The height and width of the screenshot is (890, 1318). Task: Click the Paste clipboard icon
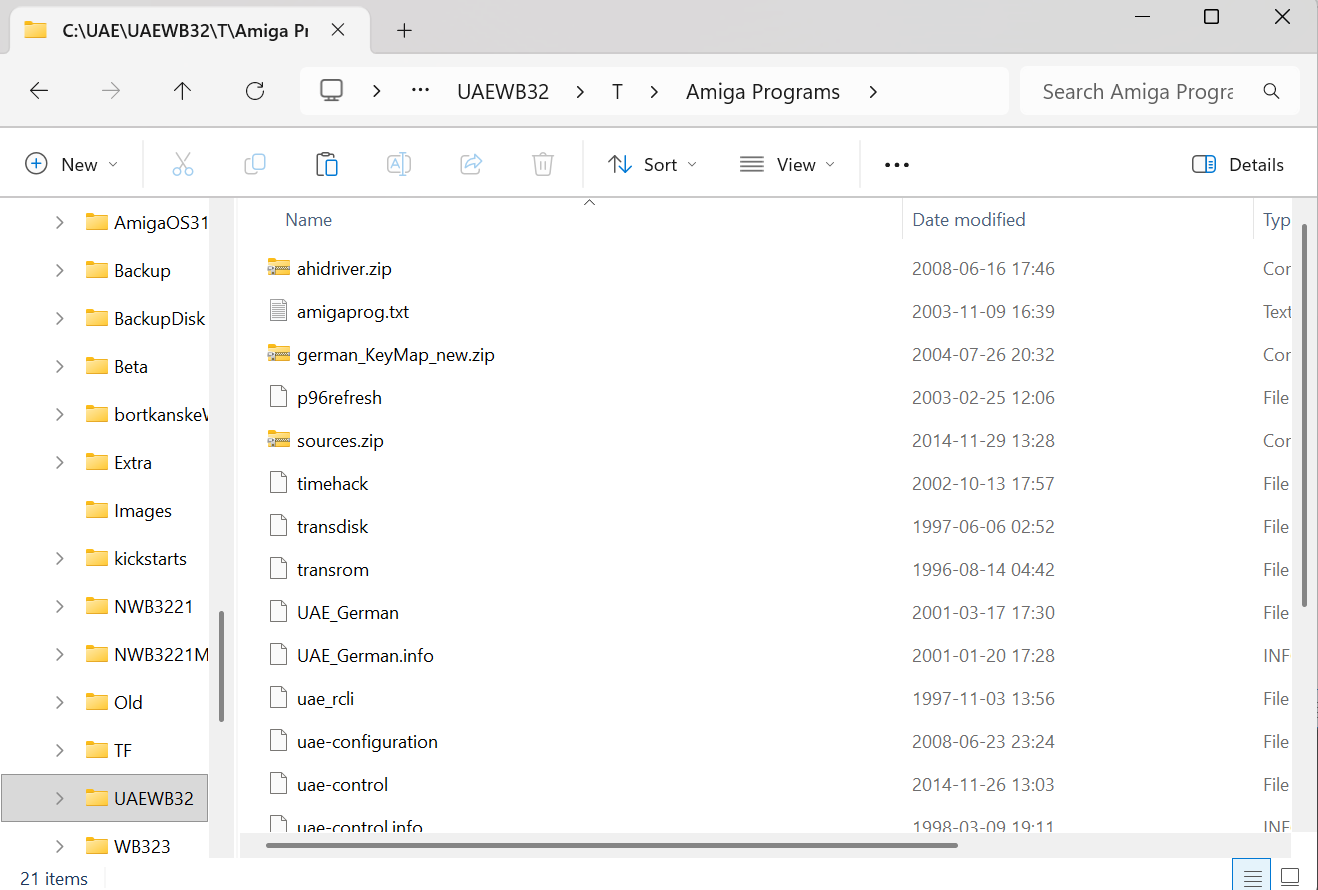pyautogui.click(x=327, y=164)
